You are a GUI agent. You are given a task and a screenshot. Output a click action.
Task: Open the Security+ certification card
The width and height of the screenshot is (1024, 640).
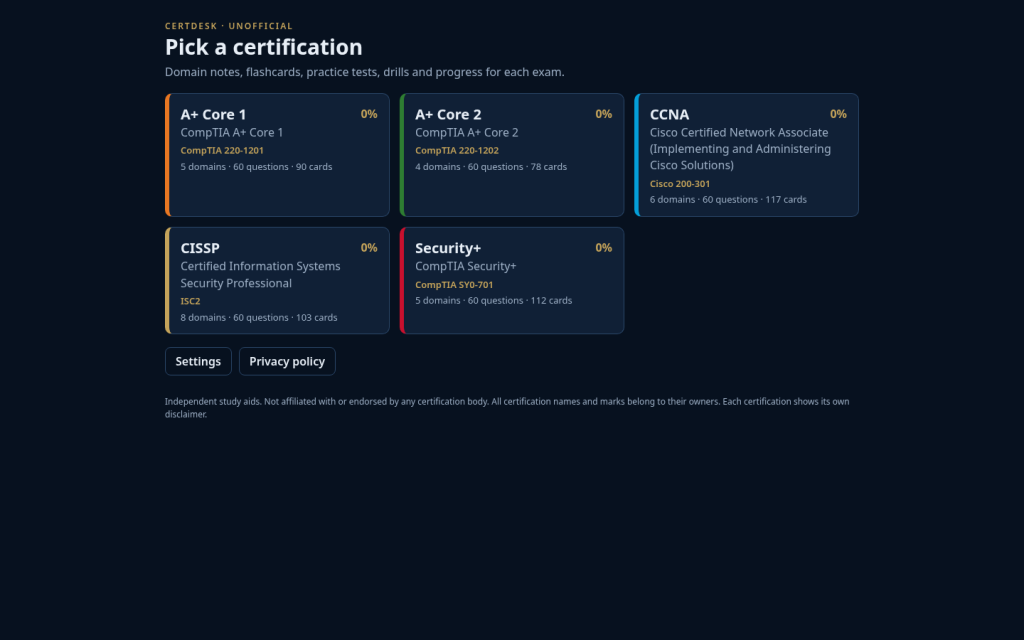point(512,280)
